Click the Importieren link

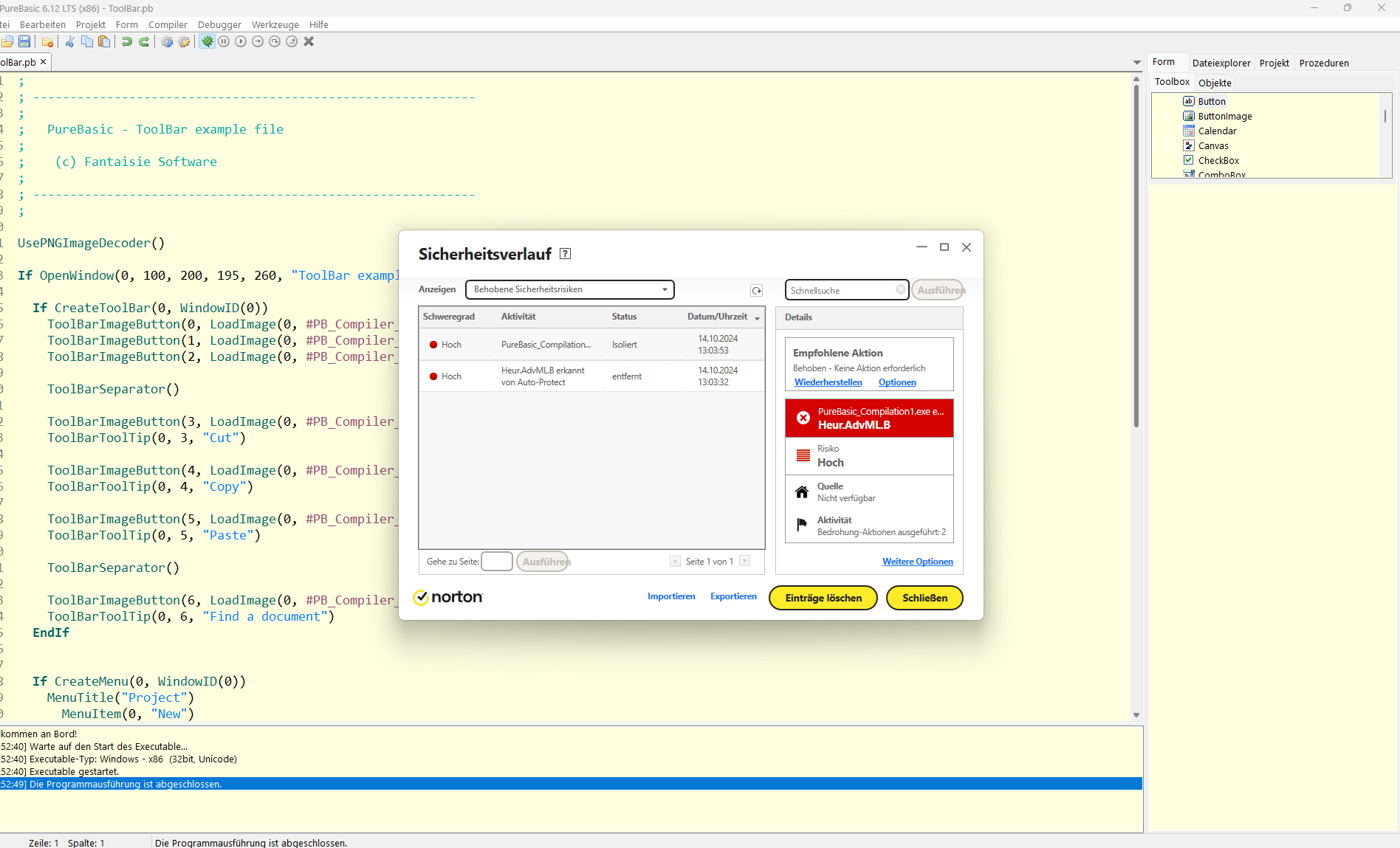671,596
